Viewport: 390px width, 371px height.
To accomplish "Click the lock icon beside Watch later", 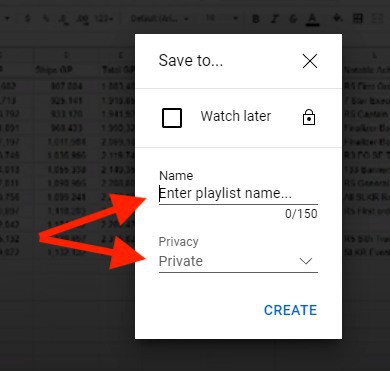I will [309, 117].
